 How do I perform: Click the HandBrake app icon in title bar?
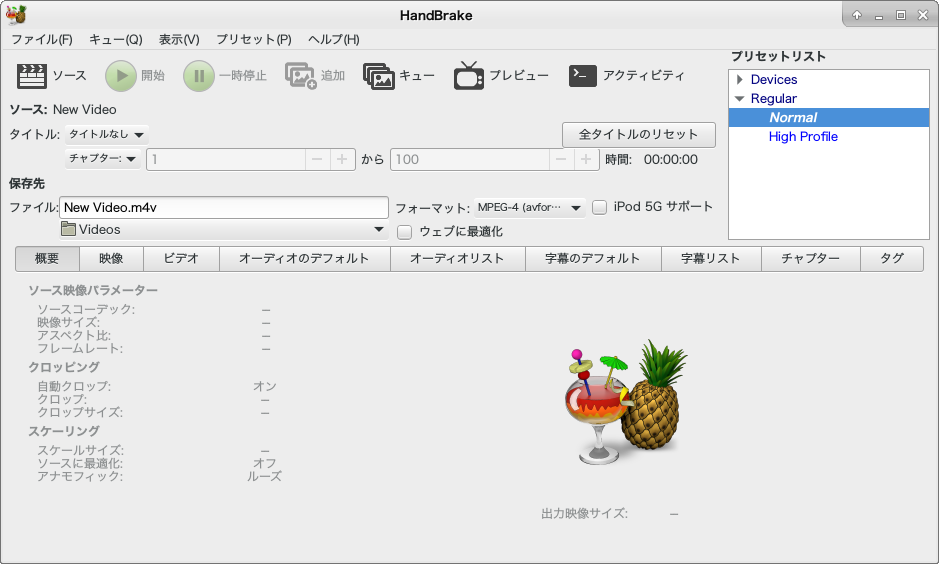[x=16, y=14]
